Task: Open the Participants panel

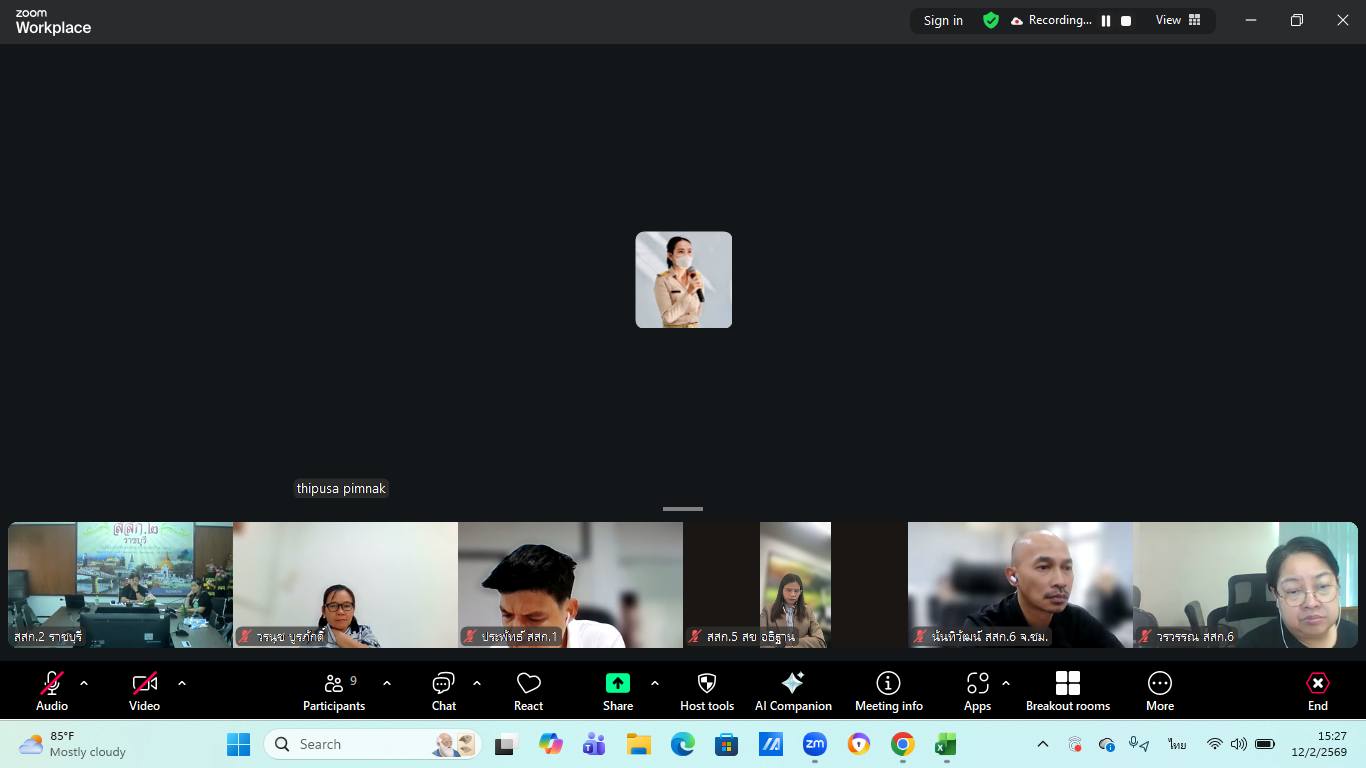Action: pyautogui.click(x=334, y=691)
